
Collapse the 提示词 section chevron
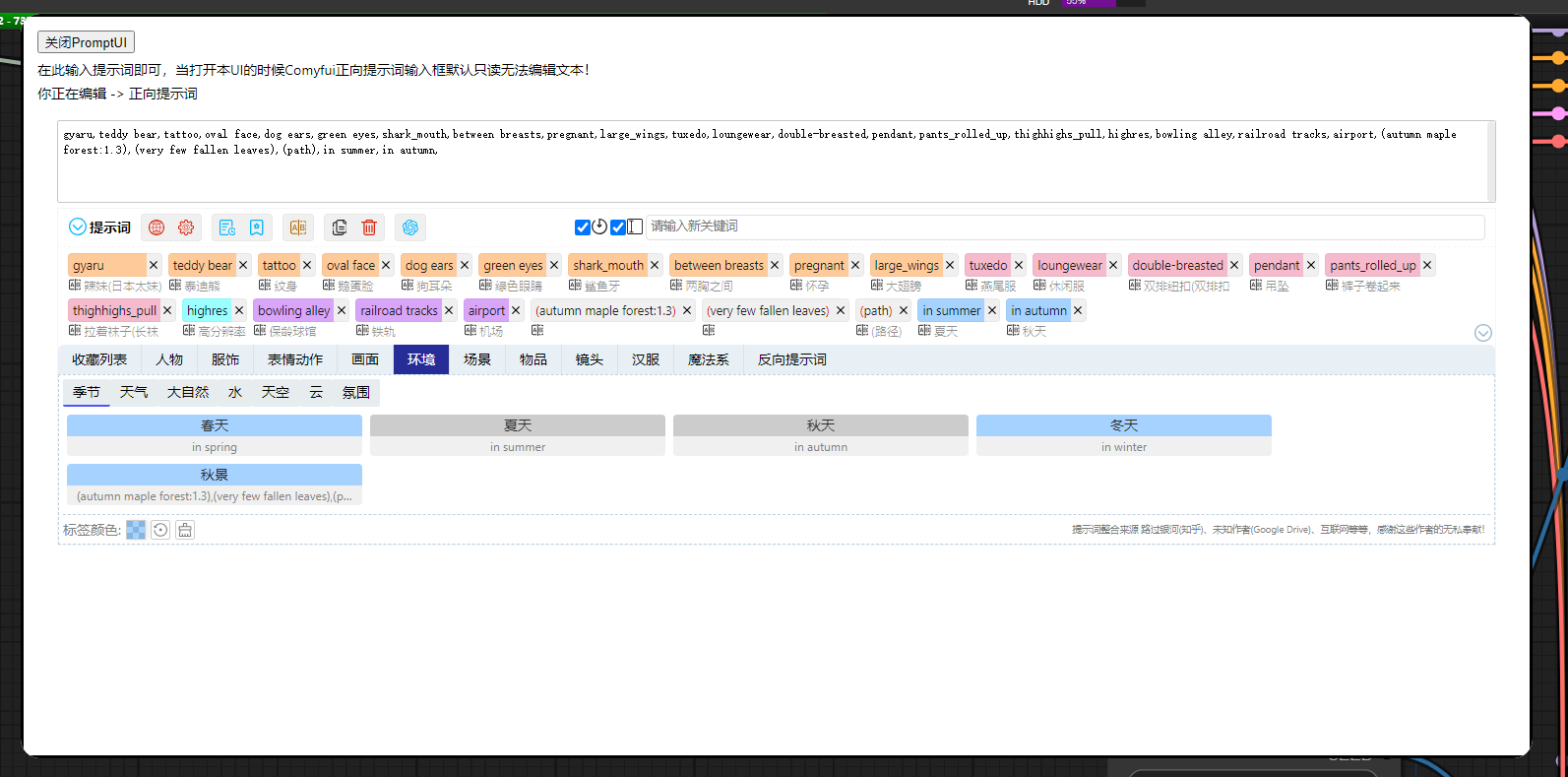click(x=78, y=227)
